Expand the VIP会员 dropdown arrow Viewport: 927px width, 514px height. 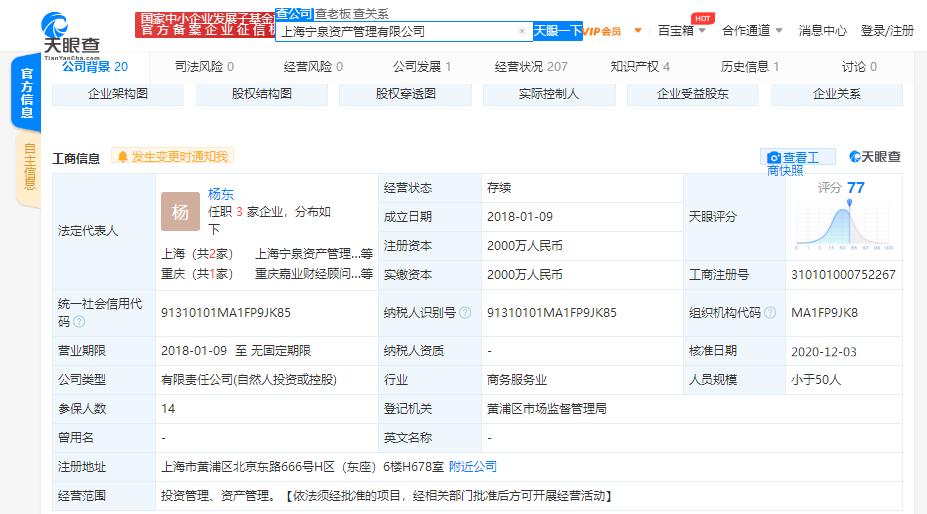point(638,31)
